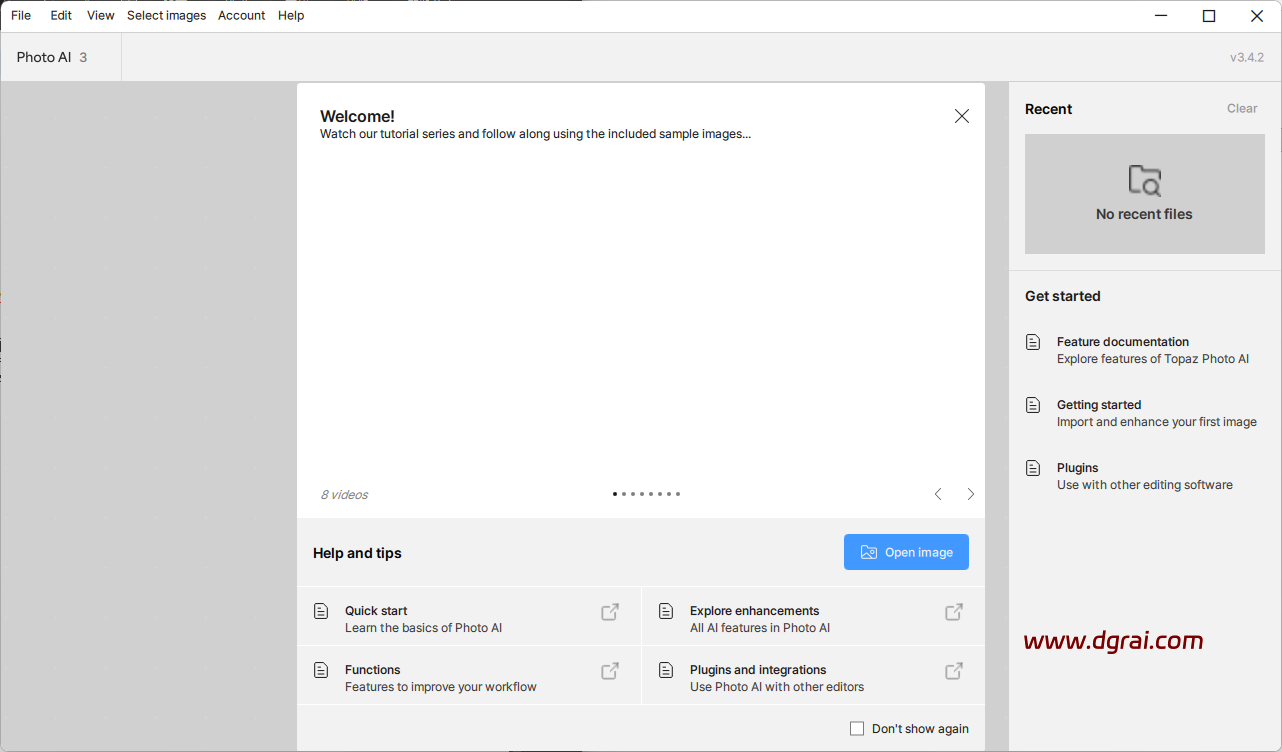Click the document icon beside Getting started
The image size is (1282, 752).
1034,405
